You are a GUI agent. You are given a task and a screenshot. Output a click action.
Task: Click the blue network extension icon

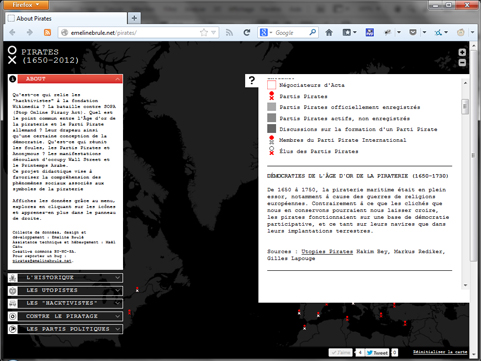pos(438,32)
